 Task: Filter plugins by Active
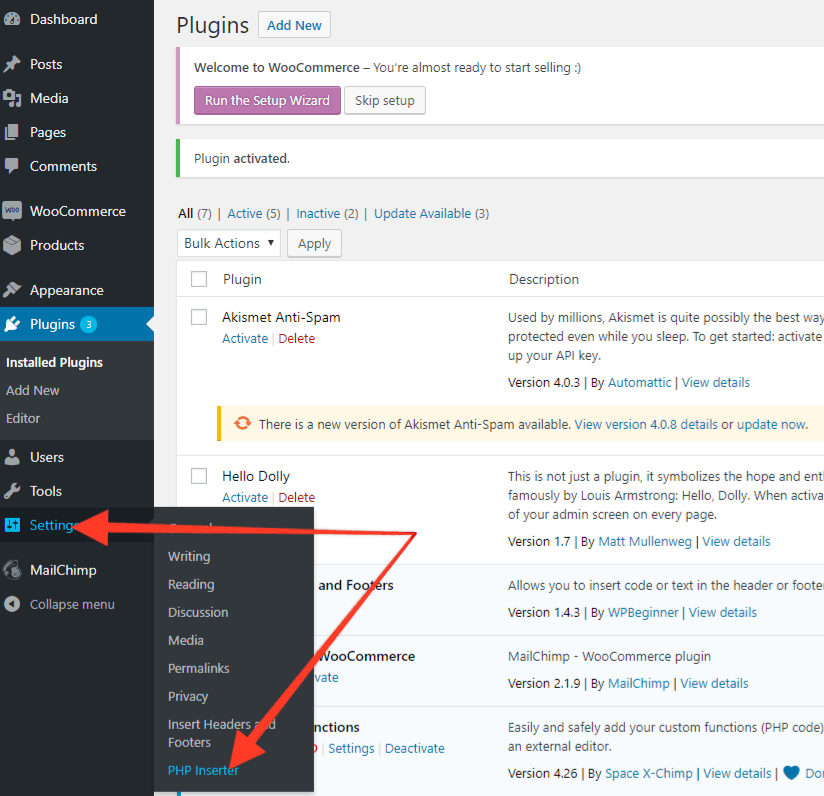tap(245, 213)
